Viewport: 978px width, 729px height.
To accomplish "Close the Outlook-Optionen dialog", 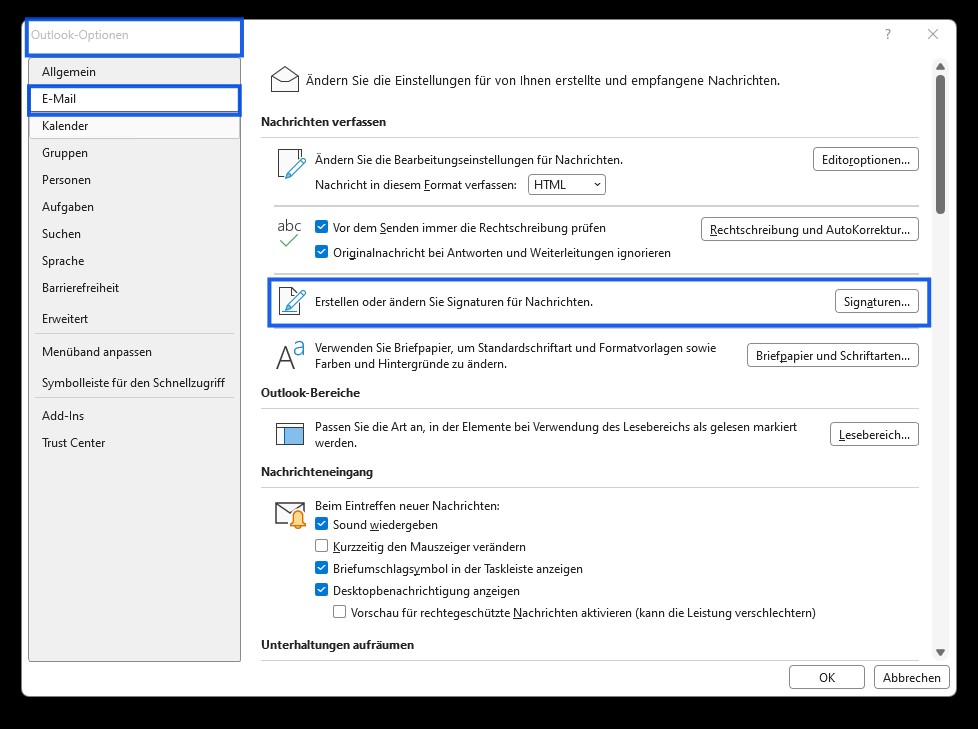I will click(x=932, y=34).
